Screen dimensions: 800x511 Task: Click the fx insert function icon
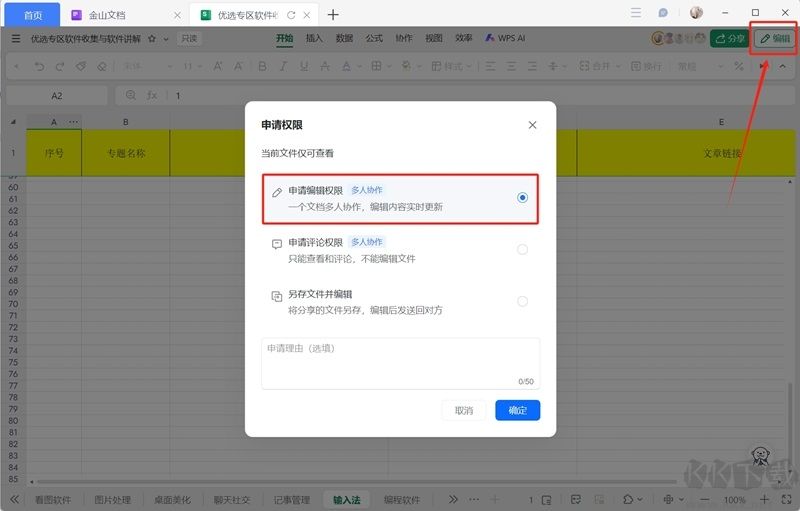click(x=152, y=95)
